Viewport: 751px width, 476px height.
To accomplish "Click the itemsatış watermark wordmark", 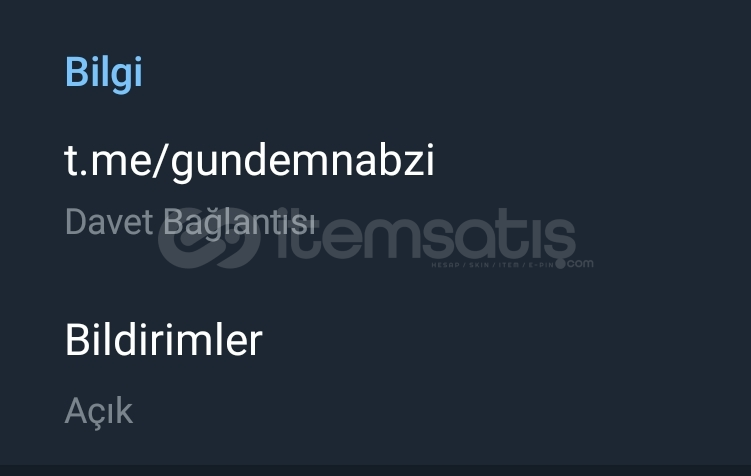I will [426, 233].
